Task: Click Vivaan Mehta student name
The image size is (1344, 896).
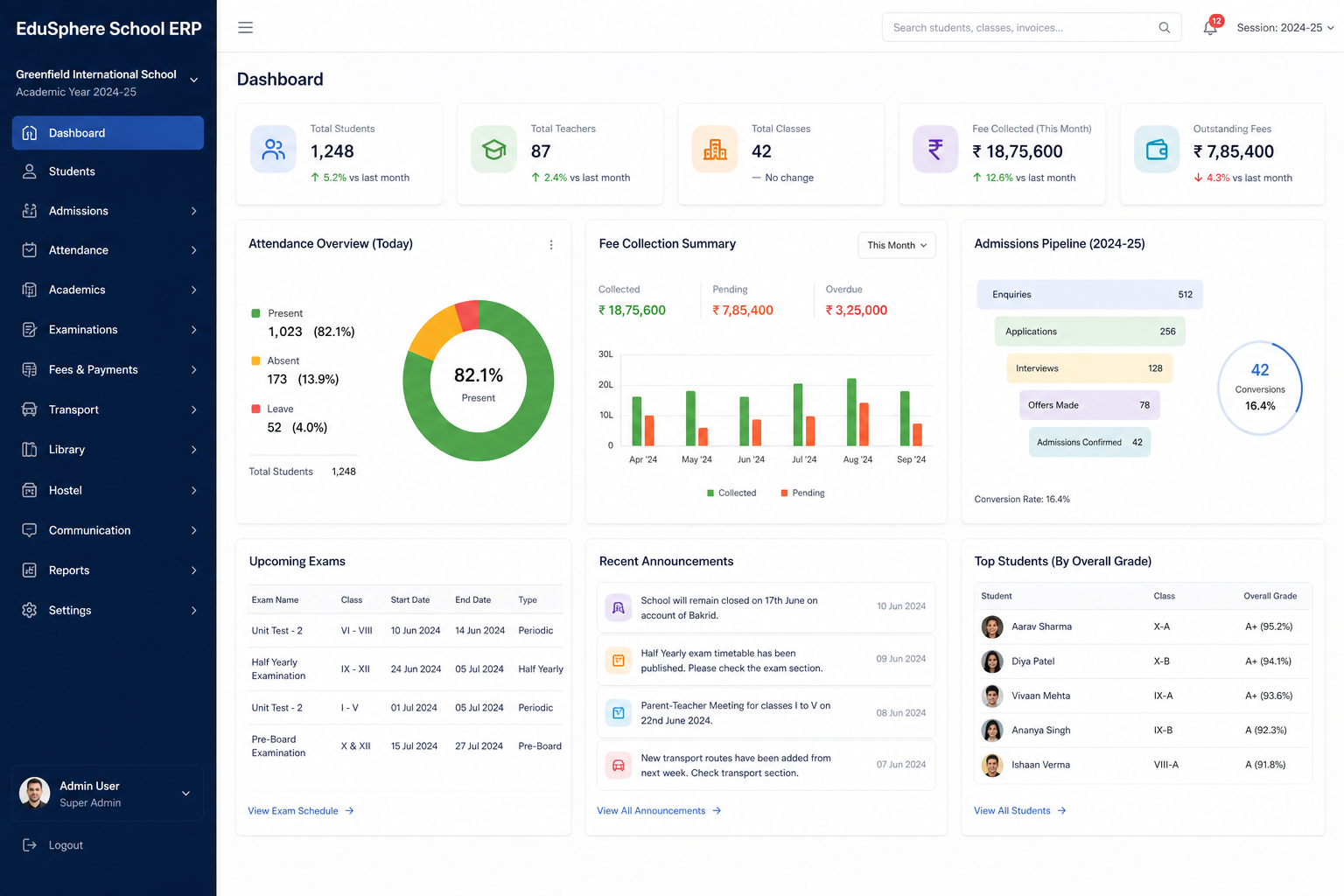Action: pos(1041,696)
